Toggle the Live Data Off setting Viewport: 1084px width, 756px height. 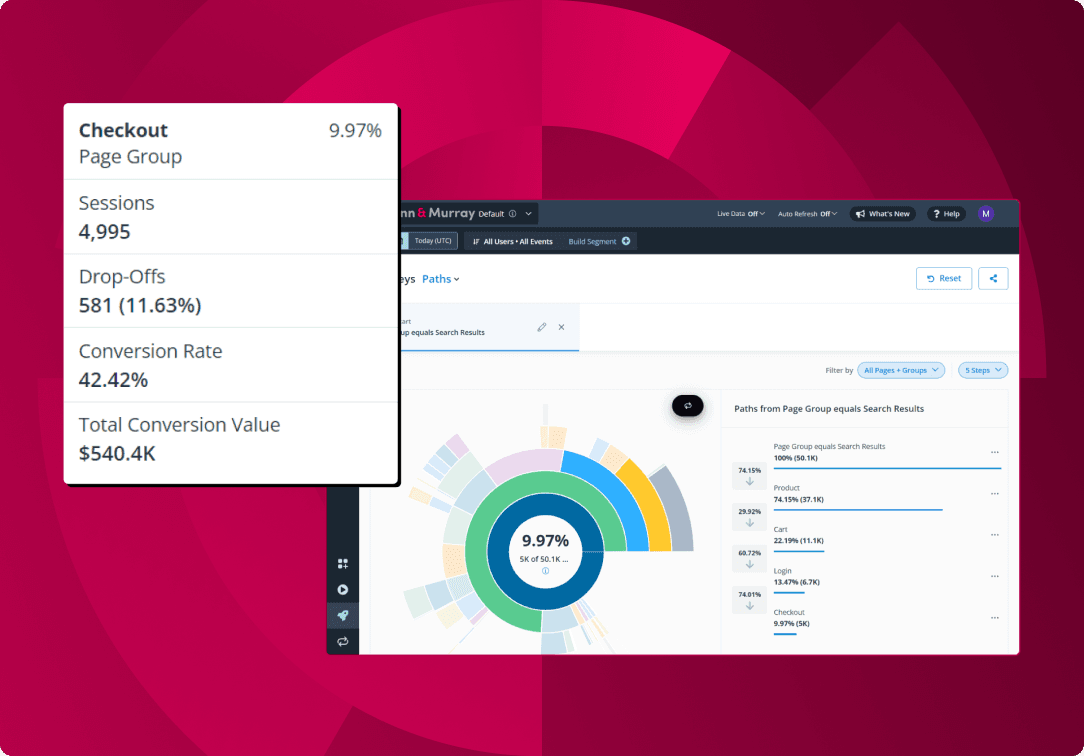click(740, 214)
